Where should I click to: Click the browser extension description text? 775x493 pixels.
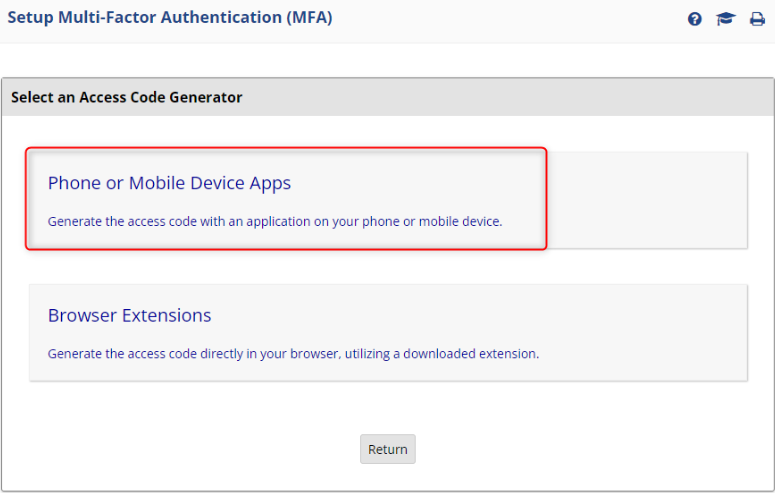(x=293, y=353)
